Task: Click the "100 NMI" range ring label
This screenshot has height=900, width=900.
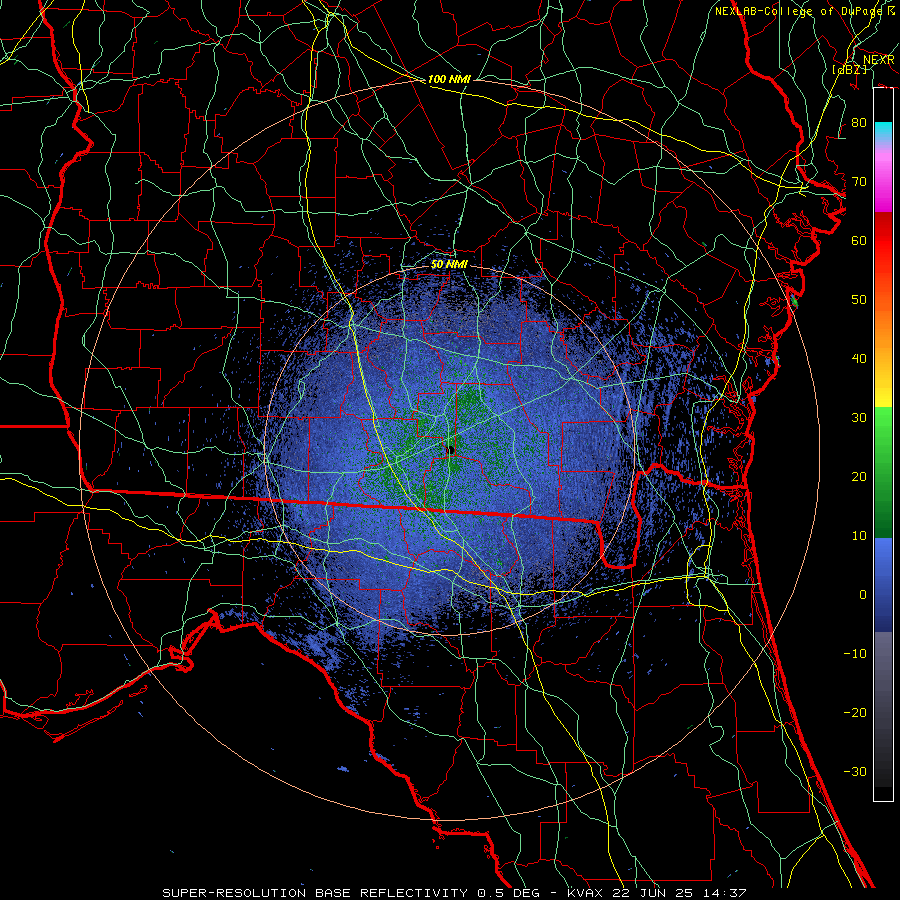Action: [449, 79]
